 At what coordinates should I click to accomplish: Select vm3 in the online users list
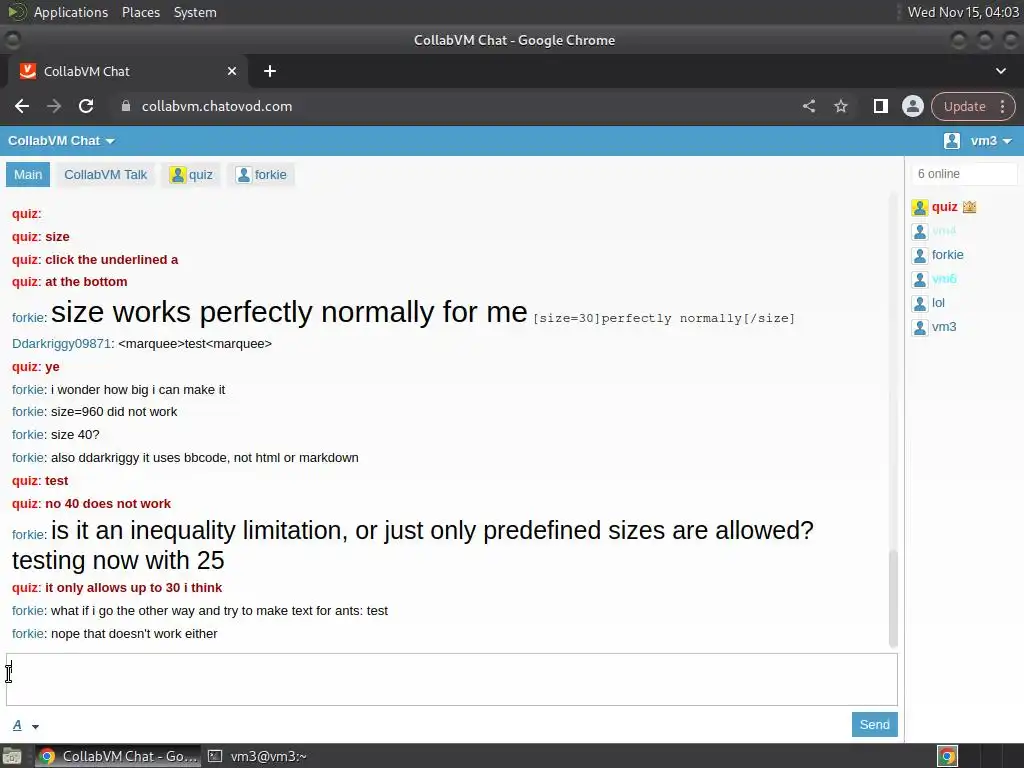coord(944,327)
